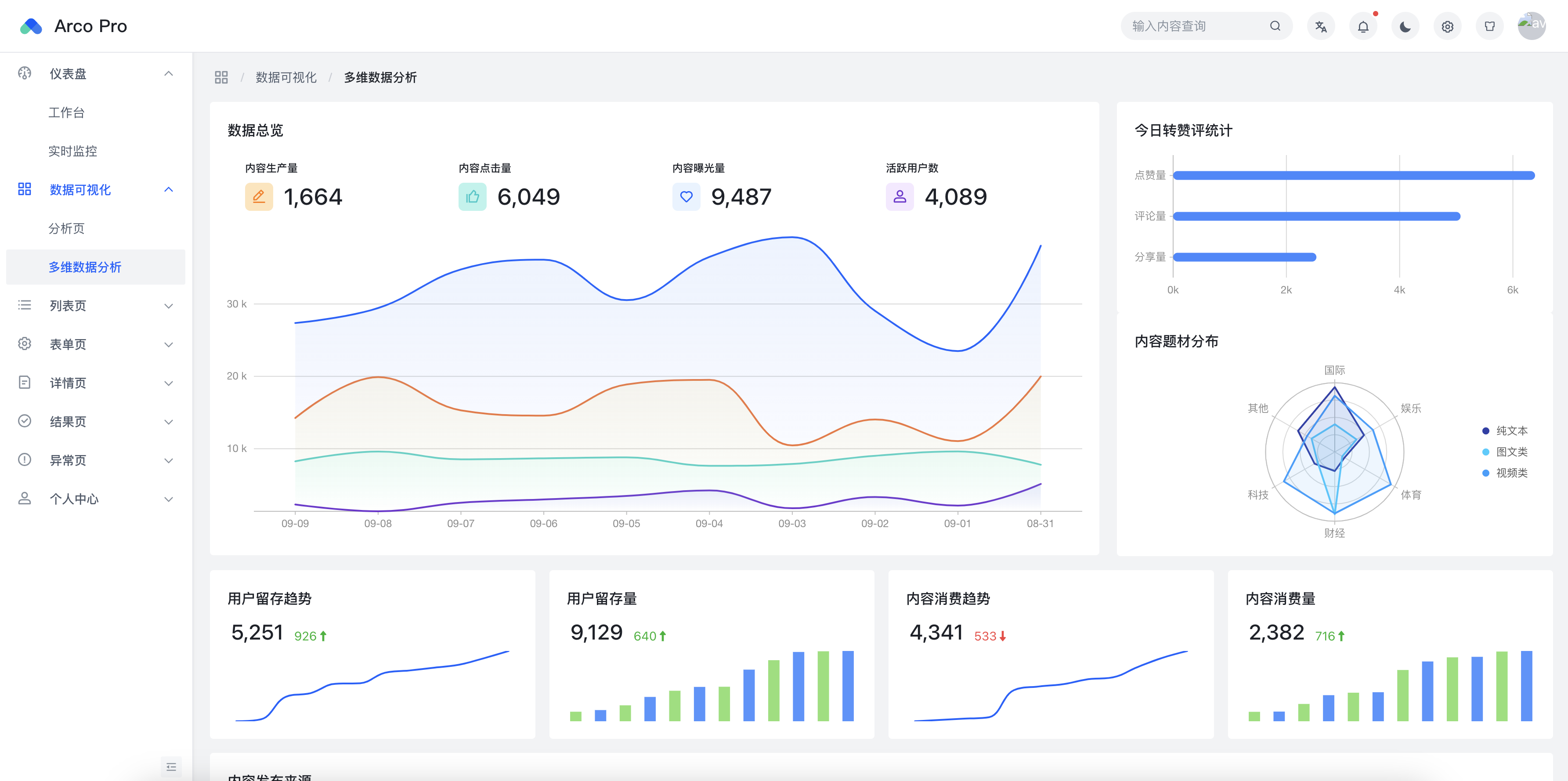The height and width of the screenshot is (781, 1568).
Task: Click the 今日转赞评统计 heading
Action: coord(1183,130)
